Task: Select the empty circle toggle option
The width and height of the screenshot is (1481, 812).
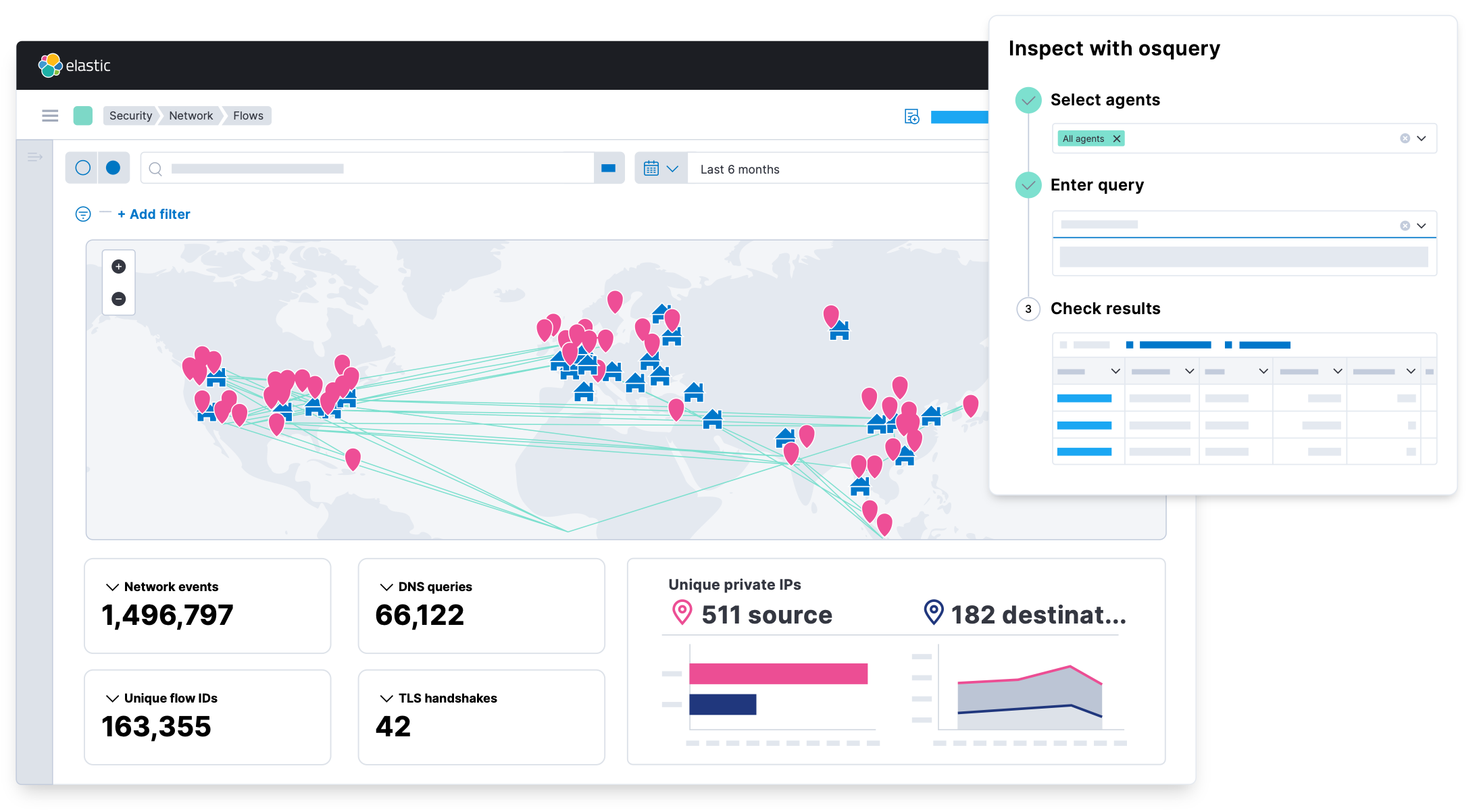Action: 82,168
